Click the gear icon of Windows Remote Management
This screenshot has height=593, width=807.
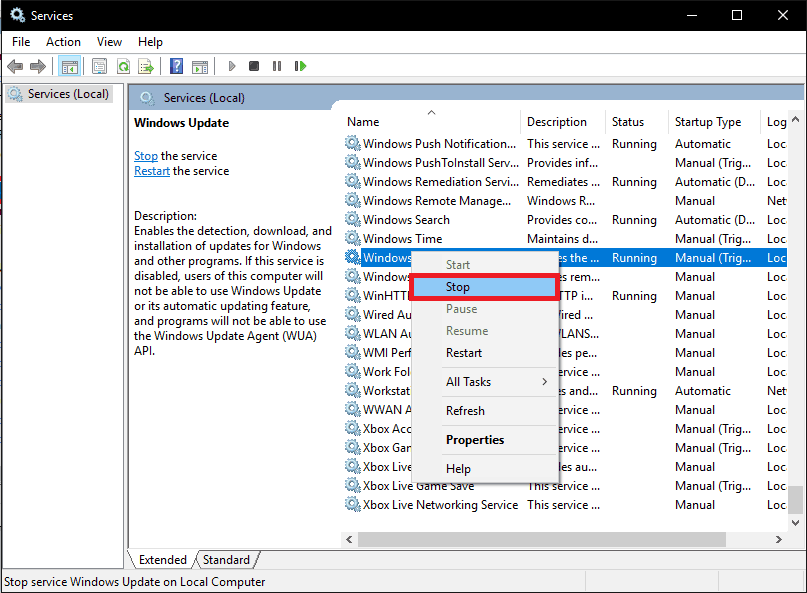coord(353,201)
